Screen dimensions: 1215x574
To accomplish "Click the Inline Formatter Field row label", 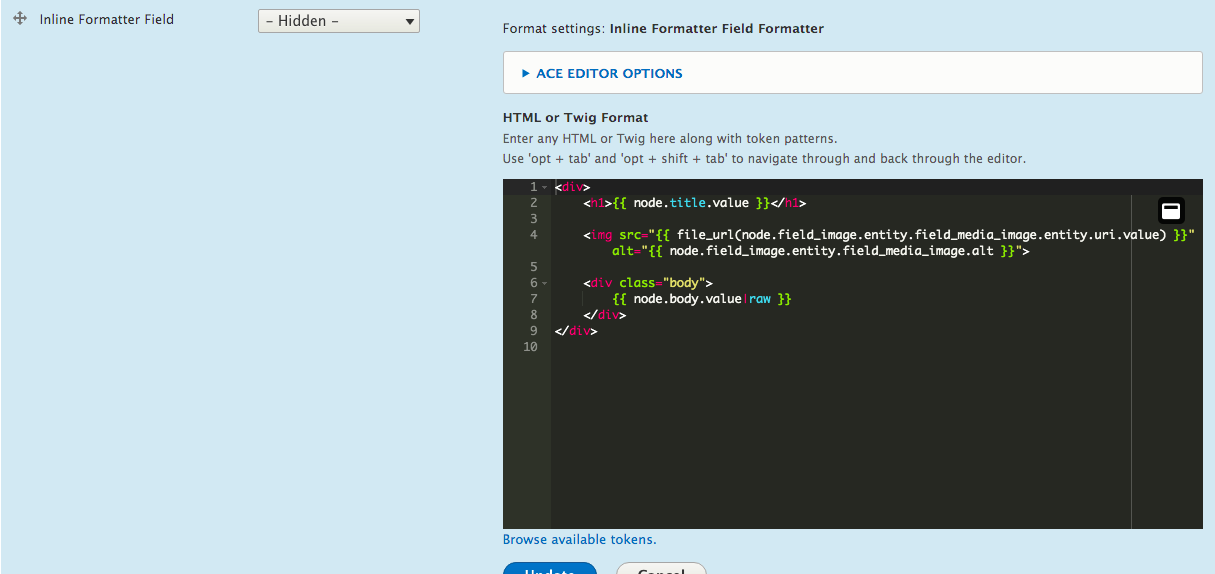I will pos(106,19).
